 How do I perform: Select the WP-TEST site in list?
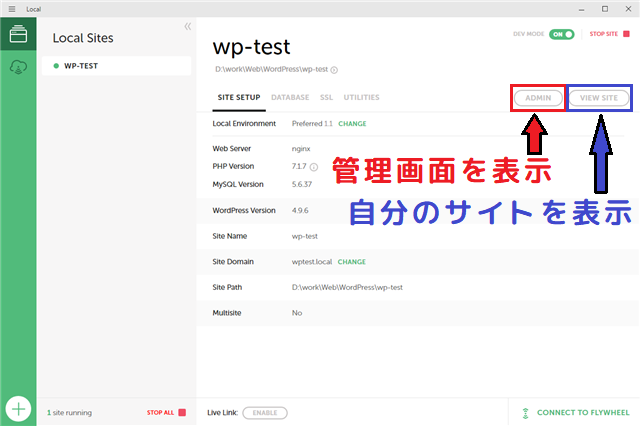coord(116,66)
